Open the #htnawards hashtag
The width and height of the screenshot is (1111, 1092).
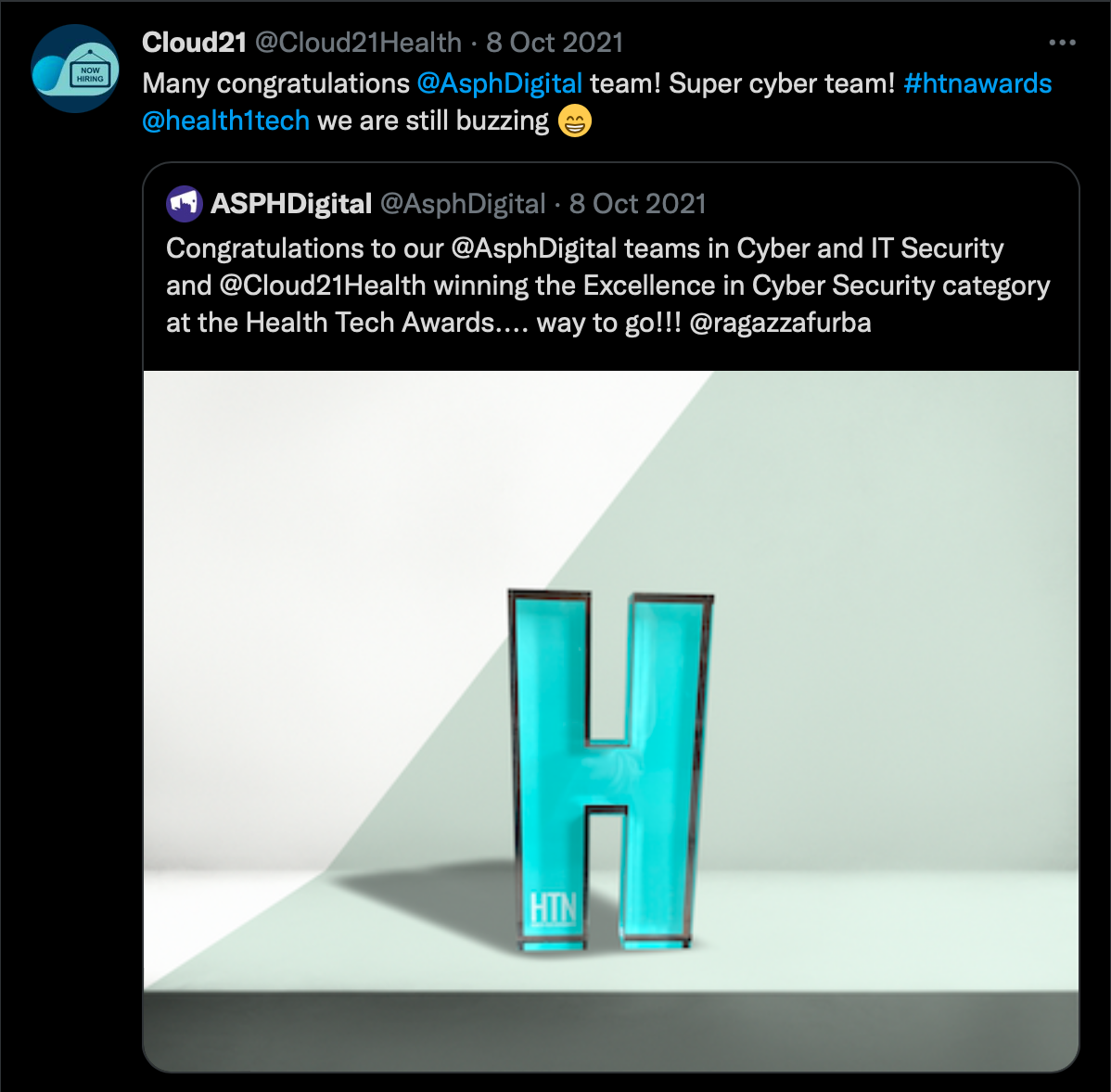pyautogui.click(x=977, y=83)
